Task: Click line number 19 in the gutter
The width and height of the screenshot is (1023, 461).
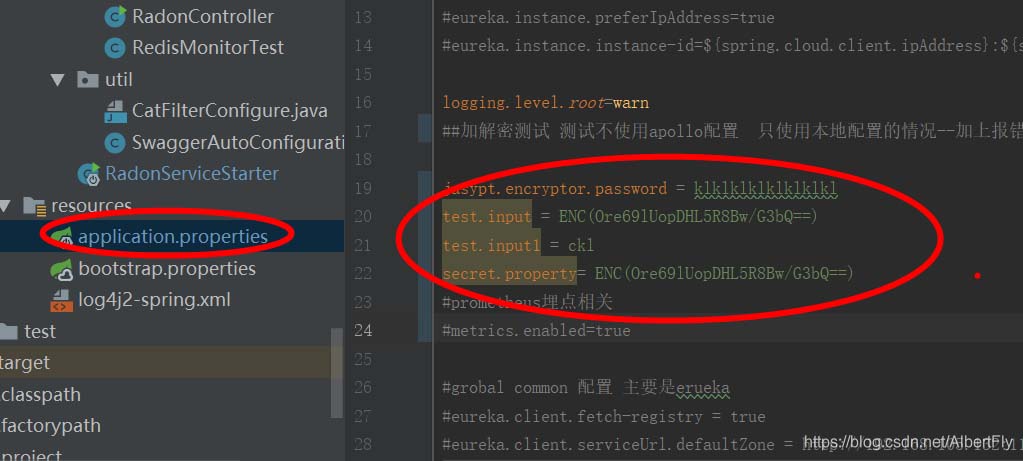Action: pos(363,188)
